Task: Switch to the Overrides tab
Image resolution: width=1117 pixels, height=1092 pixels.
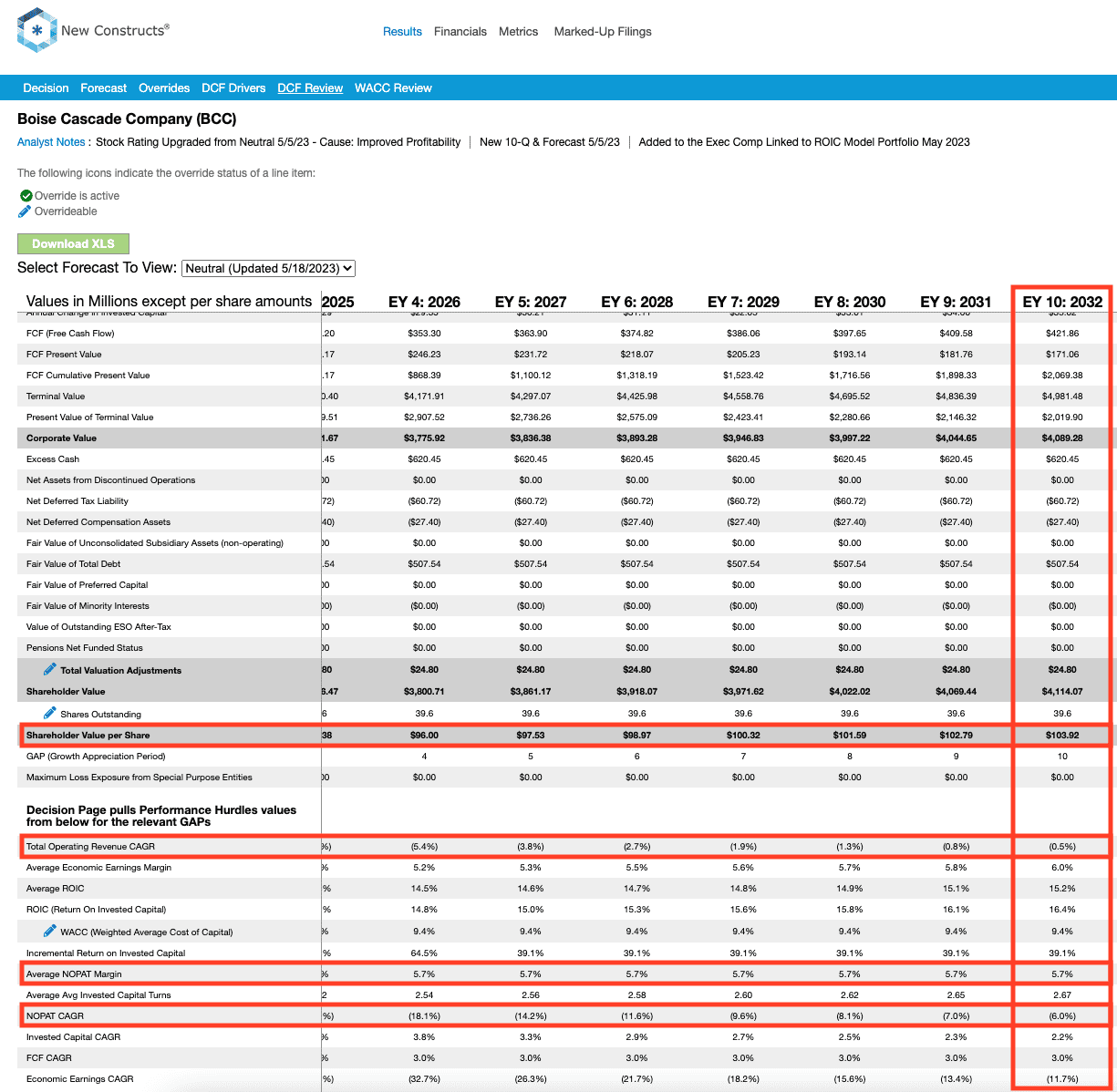Action: click(x=164, y=88)
